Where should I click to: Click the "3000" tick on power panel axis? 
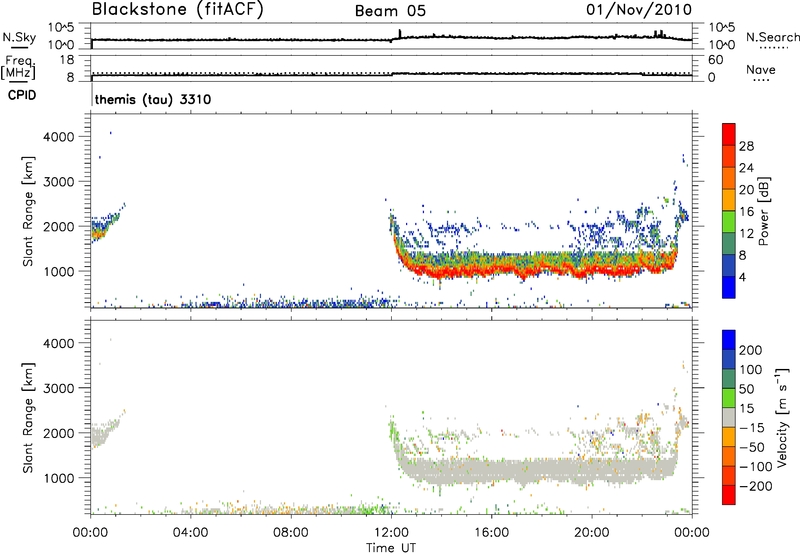click(59, 182)
